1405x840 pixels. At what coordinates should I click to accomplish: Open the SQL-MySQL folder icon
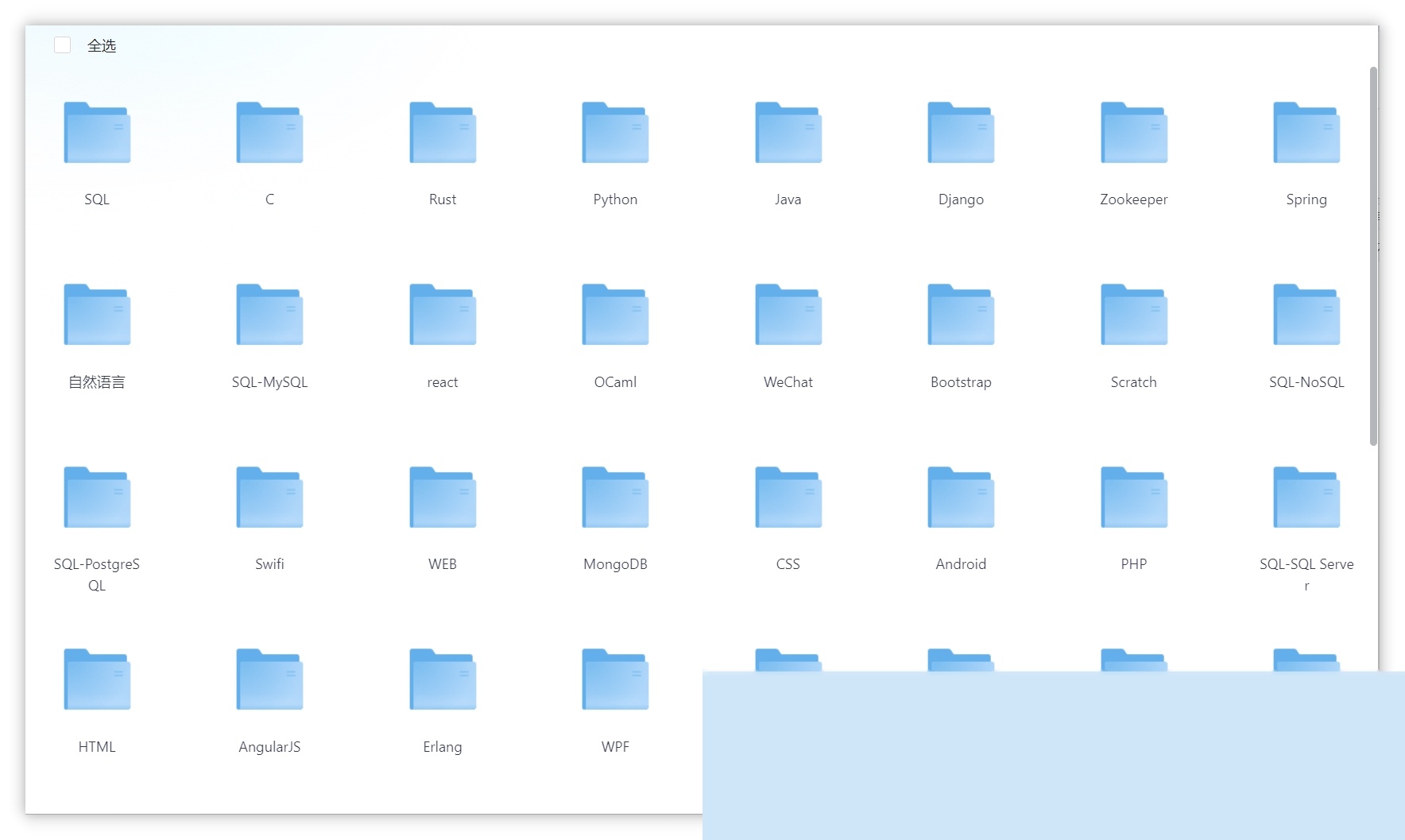(x=269, y=315)
